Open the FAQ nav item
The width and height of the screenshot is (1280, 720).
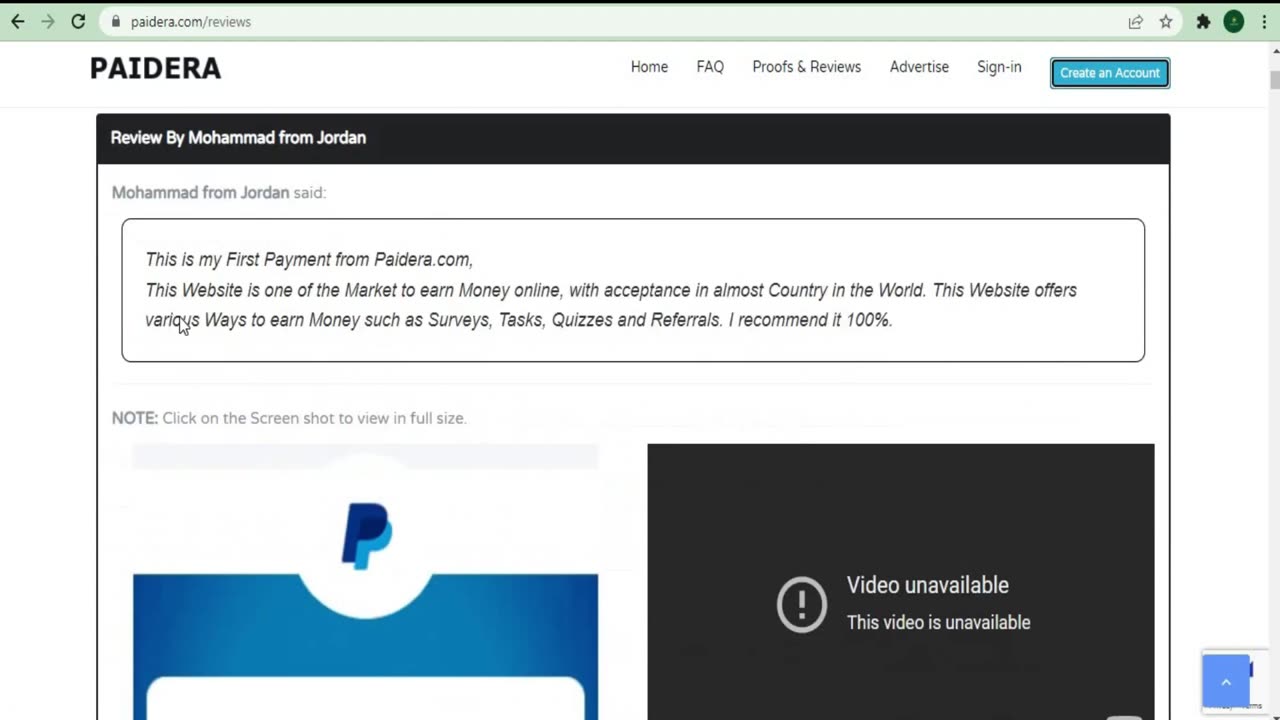[710, 67]
